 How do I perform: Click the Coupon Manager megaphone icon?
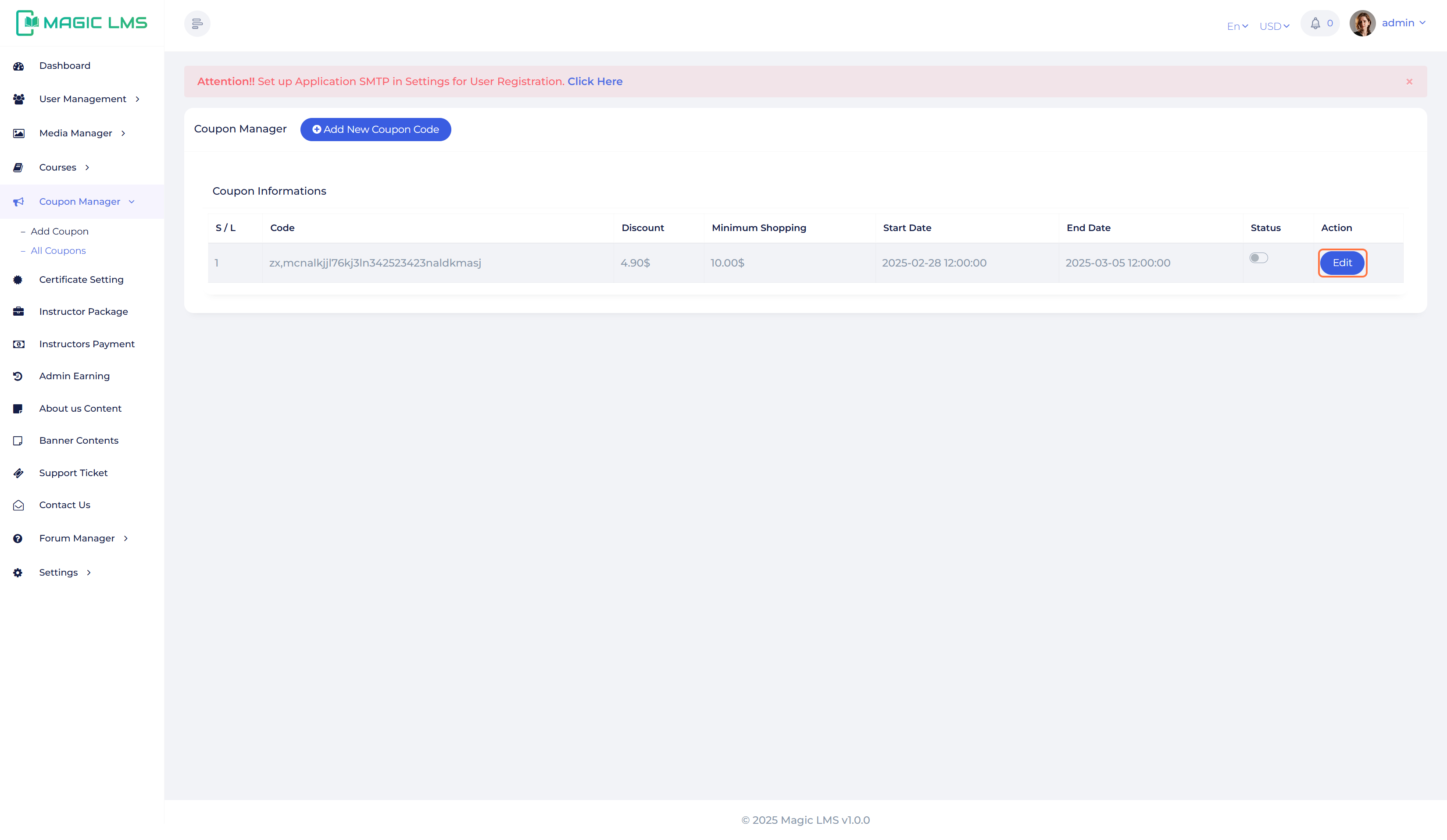coord(18,201)
